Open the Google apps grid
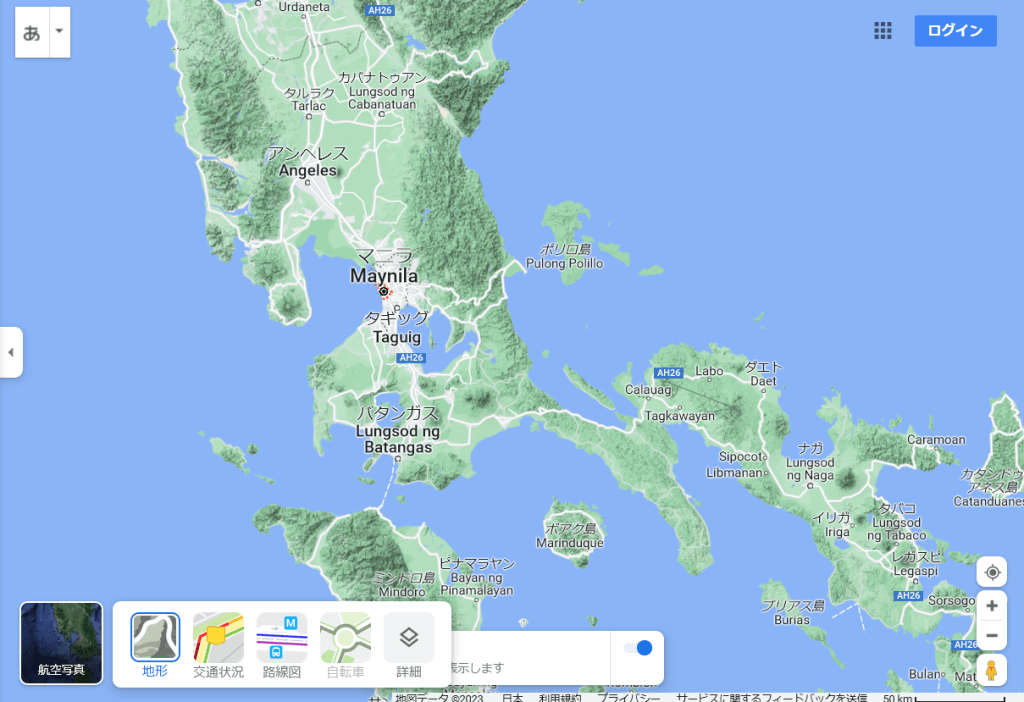 pos(883,31)
